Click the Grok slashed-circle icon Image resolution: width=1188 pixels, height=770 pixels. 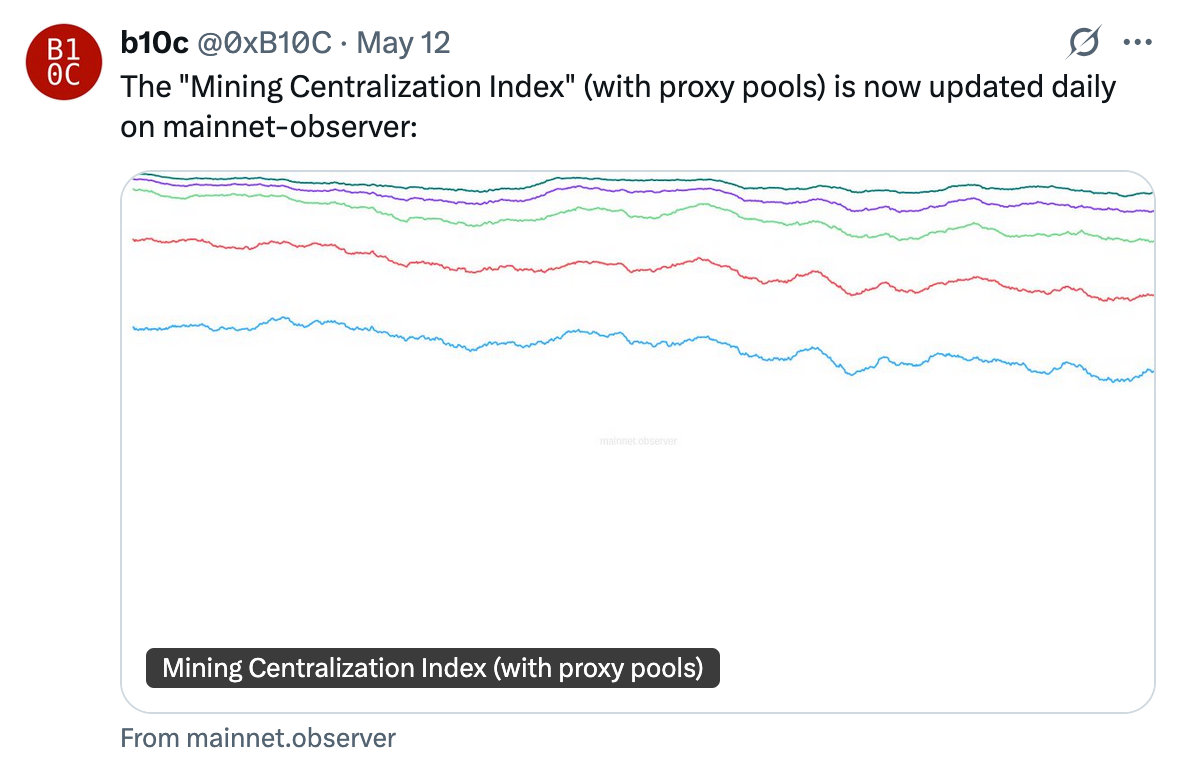(1084, 42)
